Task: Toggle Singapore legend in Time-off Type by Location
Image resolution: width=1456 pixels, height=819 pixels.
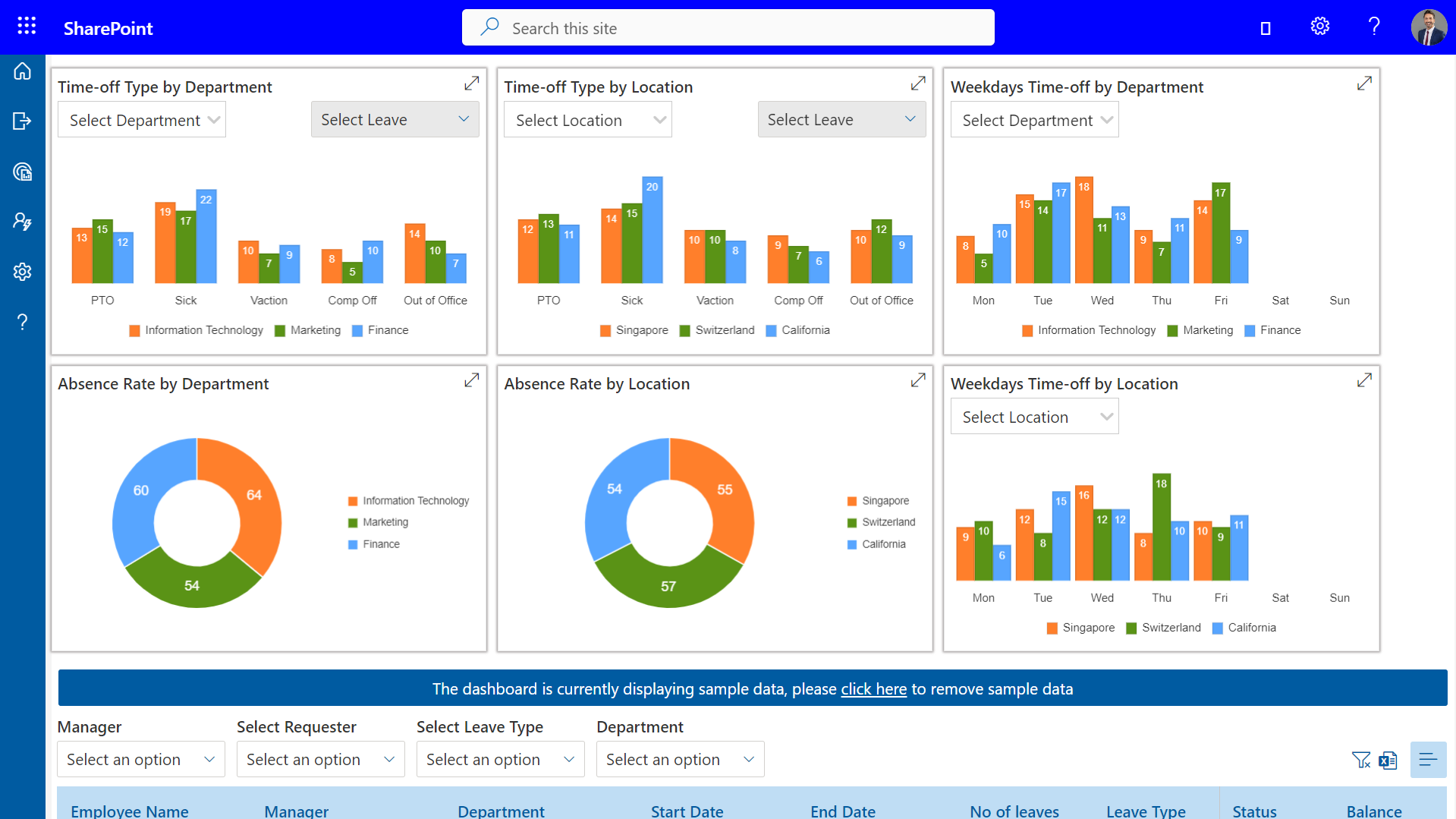Action: point(634,330)
